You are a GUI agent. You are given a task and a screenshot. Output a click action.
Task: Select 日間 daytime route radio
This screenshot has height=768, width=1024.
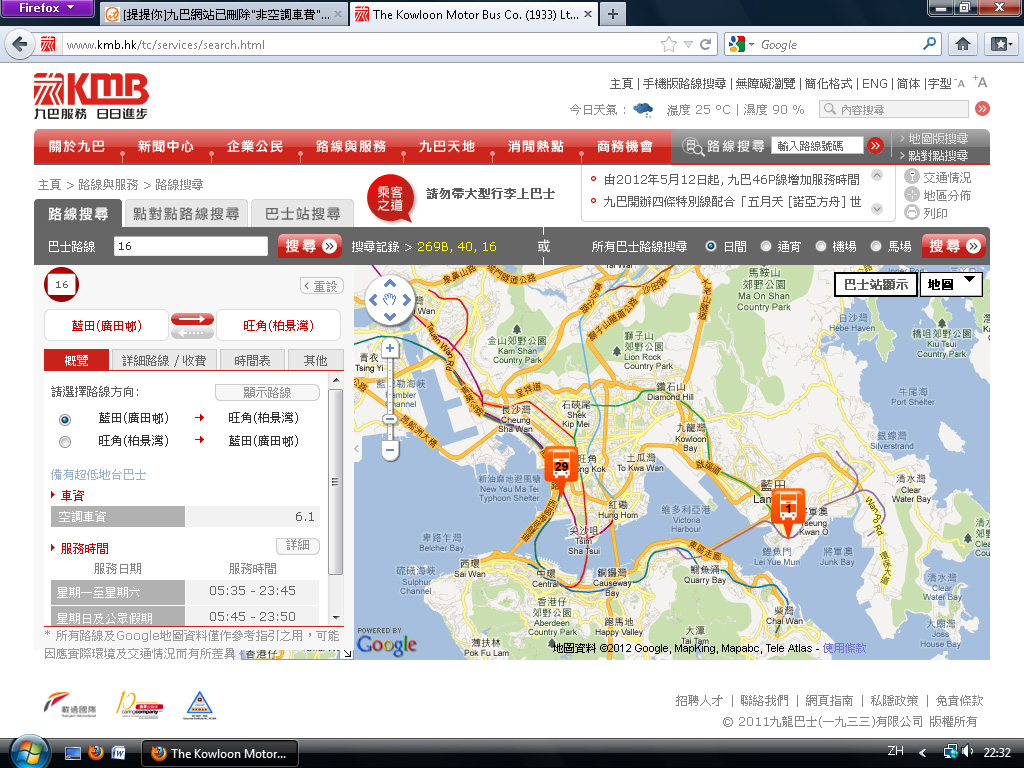click(711, 246)
